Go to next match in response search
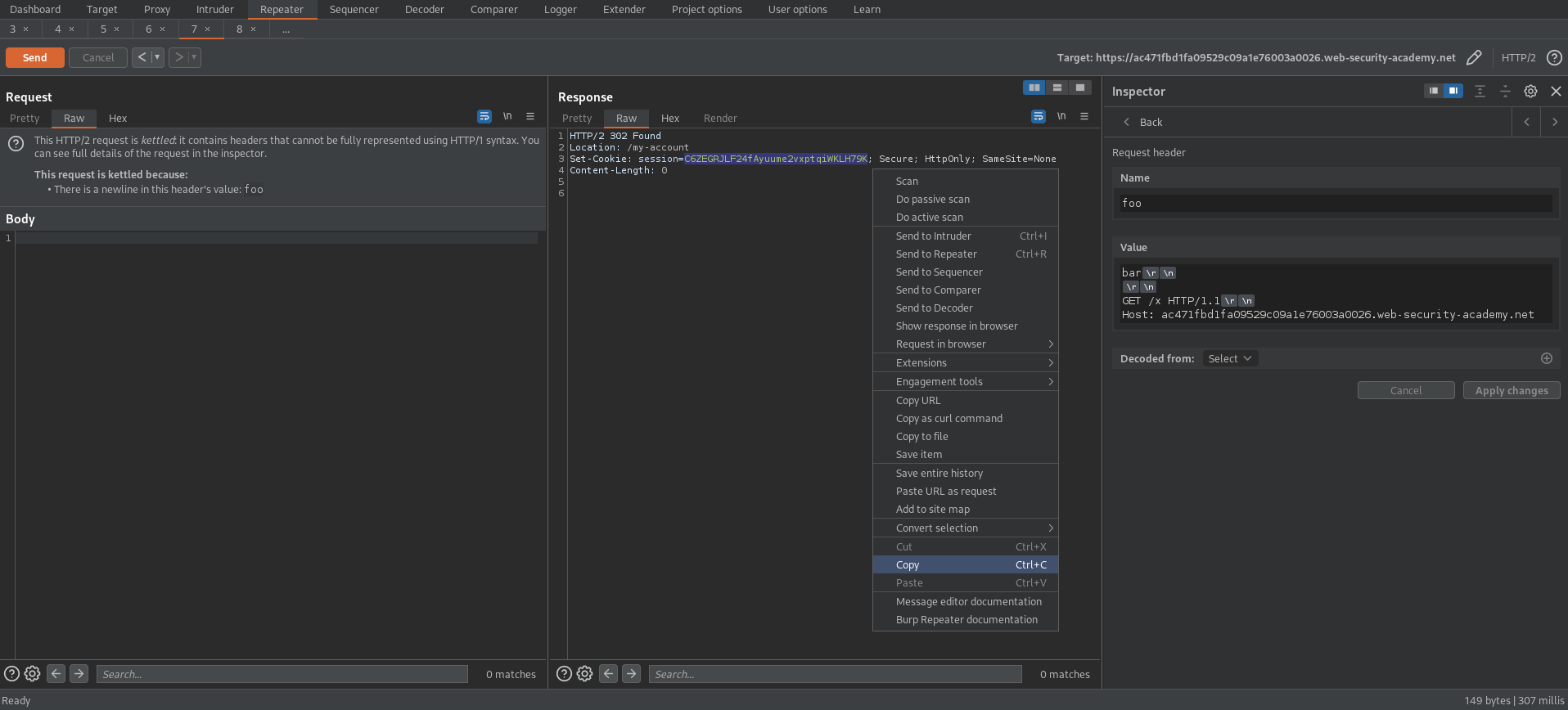1568x710 pixels. point(631,673)
